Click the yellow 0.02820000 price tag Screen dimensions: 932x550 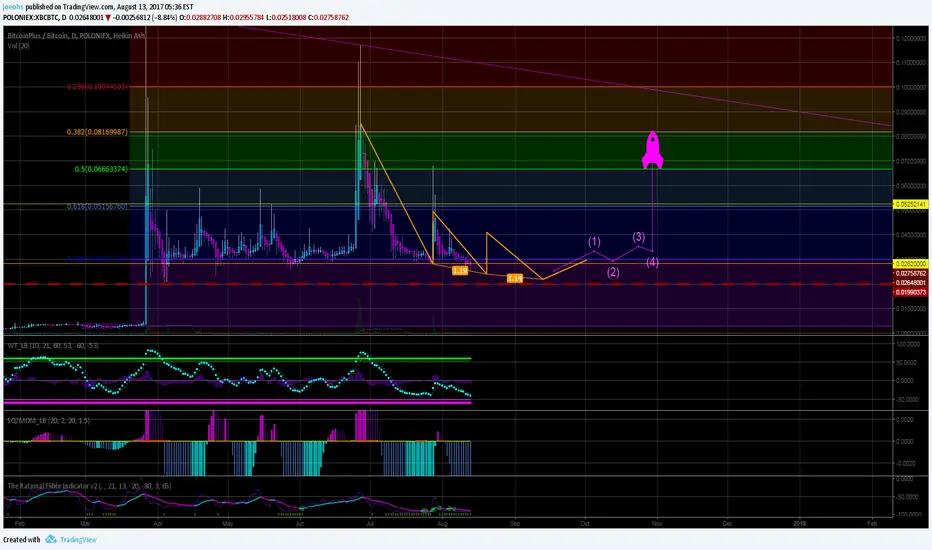pos(911,263)
